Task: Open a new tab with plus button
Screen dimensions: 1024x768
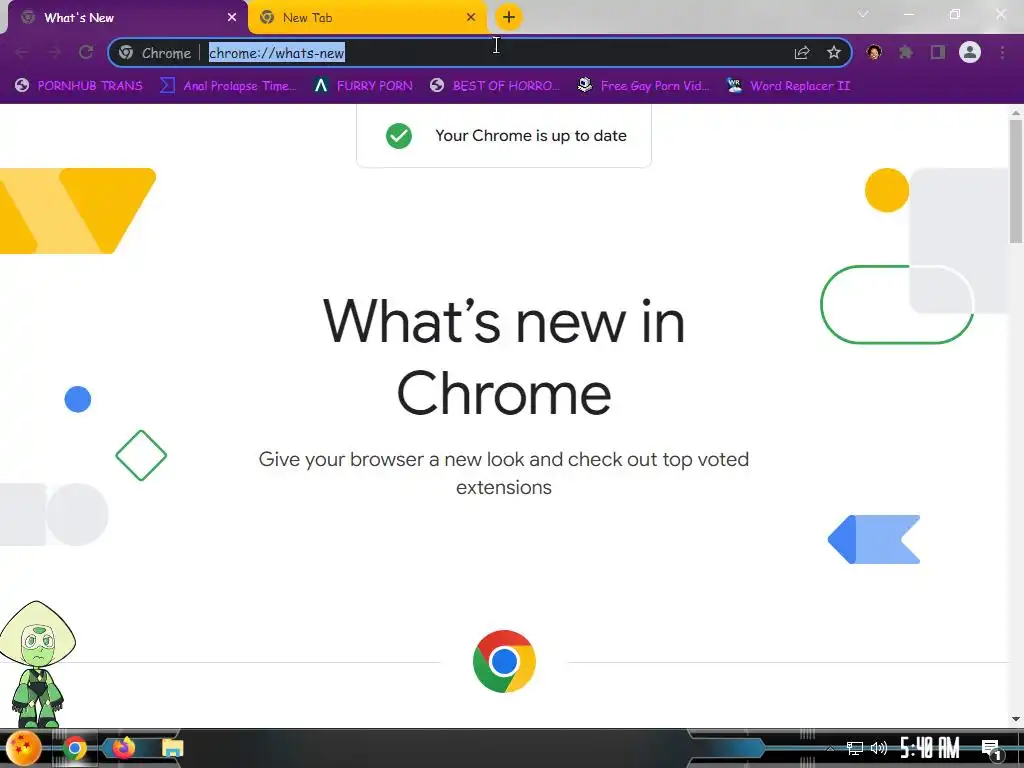Action: coord(509,17)
